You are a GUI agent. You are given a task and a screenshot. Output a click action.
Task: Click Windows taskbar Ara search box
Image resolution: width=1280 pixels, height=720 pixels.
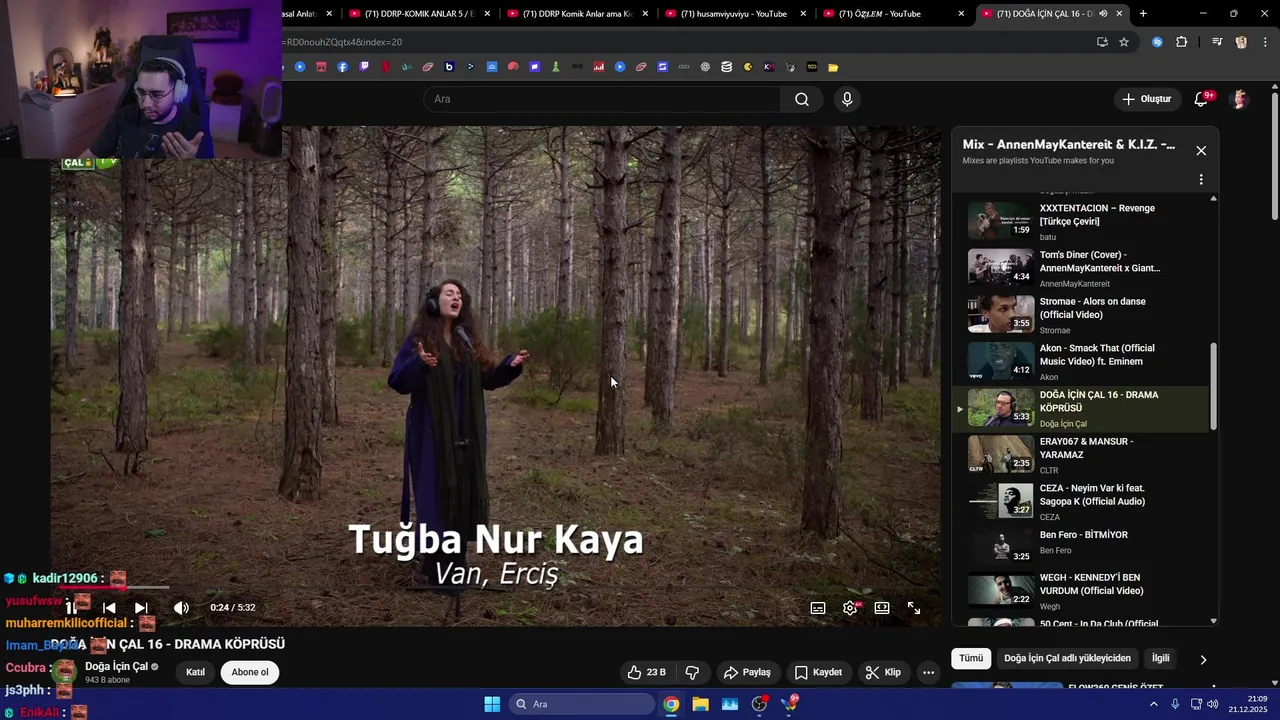coord(583,704)
